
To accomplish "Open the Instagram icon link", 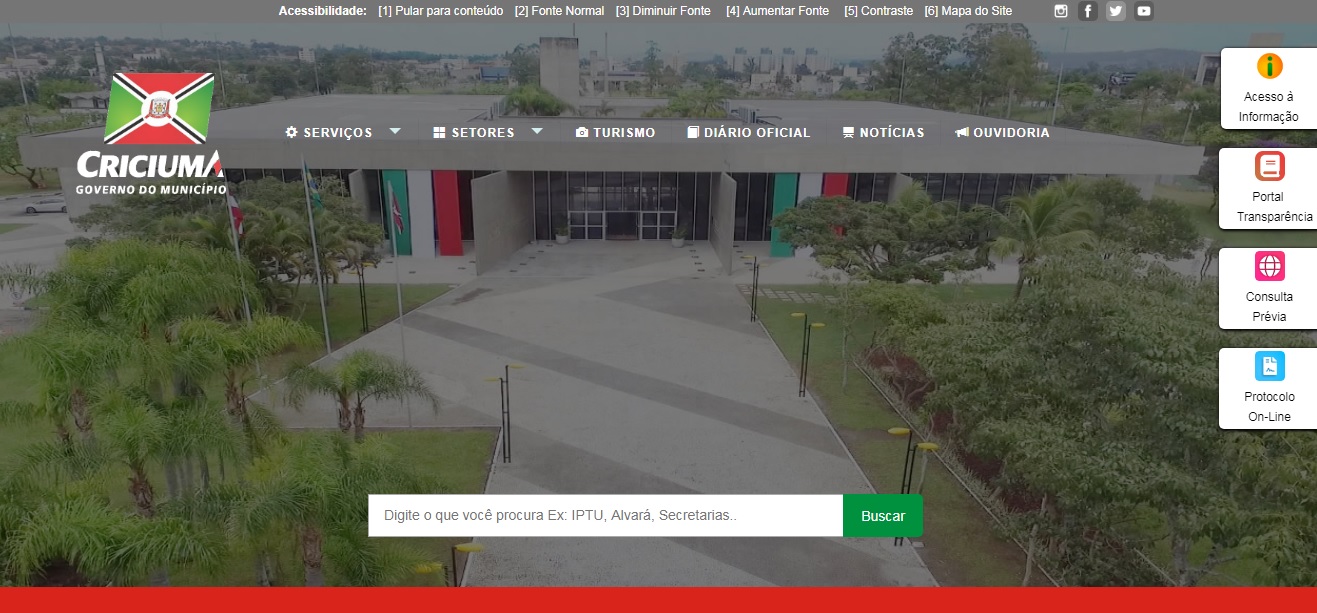I will point(1061,11).
